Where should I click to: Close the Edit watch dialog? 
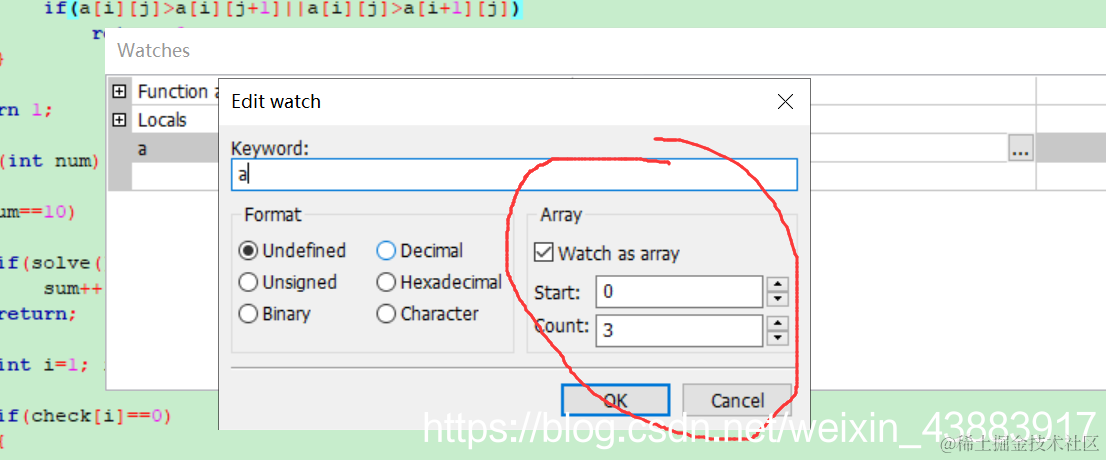point(785,102)
